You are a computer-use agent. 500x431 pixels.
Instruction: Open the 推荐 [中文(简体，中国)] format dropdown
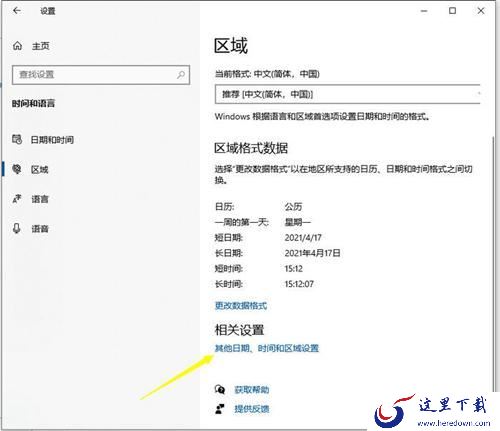348,94
